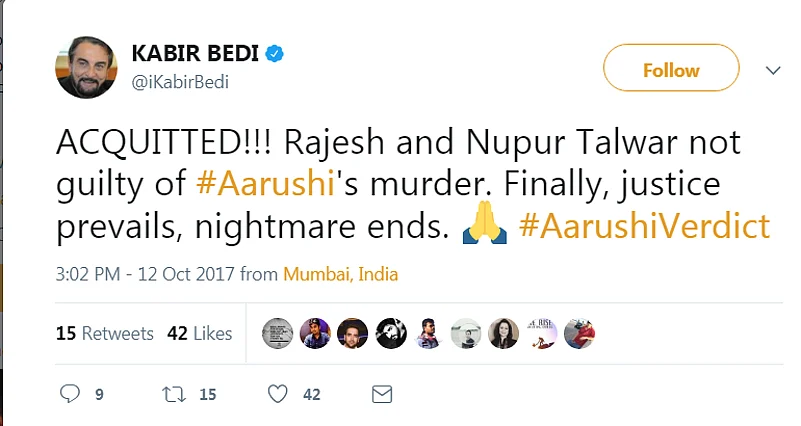Click the last liker avatar thumbnail

coord(578,333)
